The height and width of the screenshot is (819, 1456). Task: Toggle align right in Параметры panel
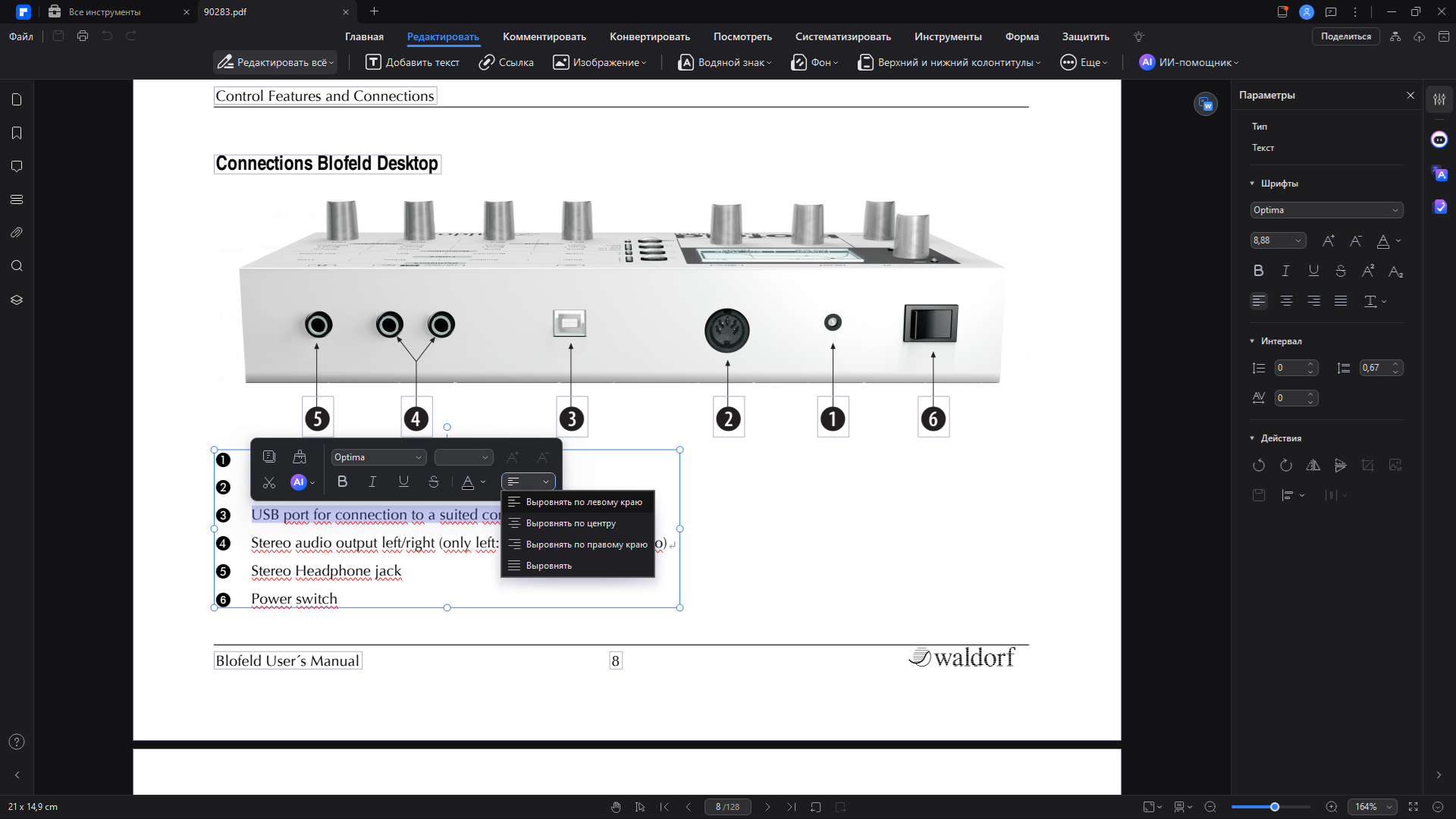coord(1313,301)
